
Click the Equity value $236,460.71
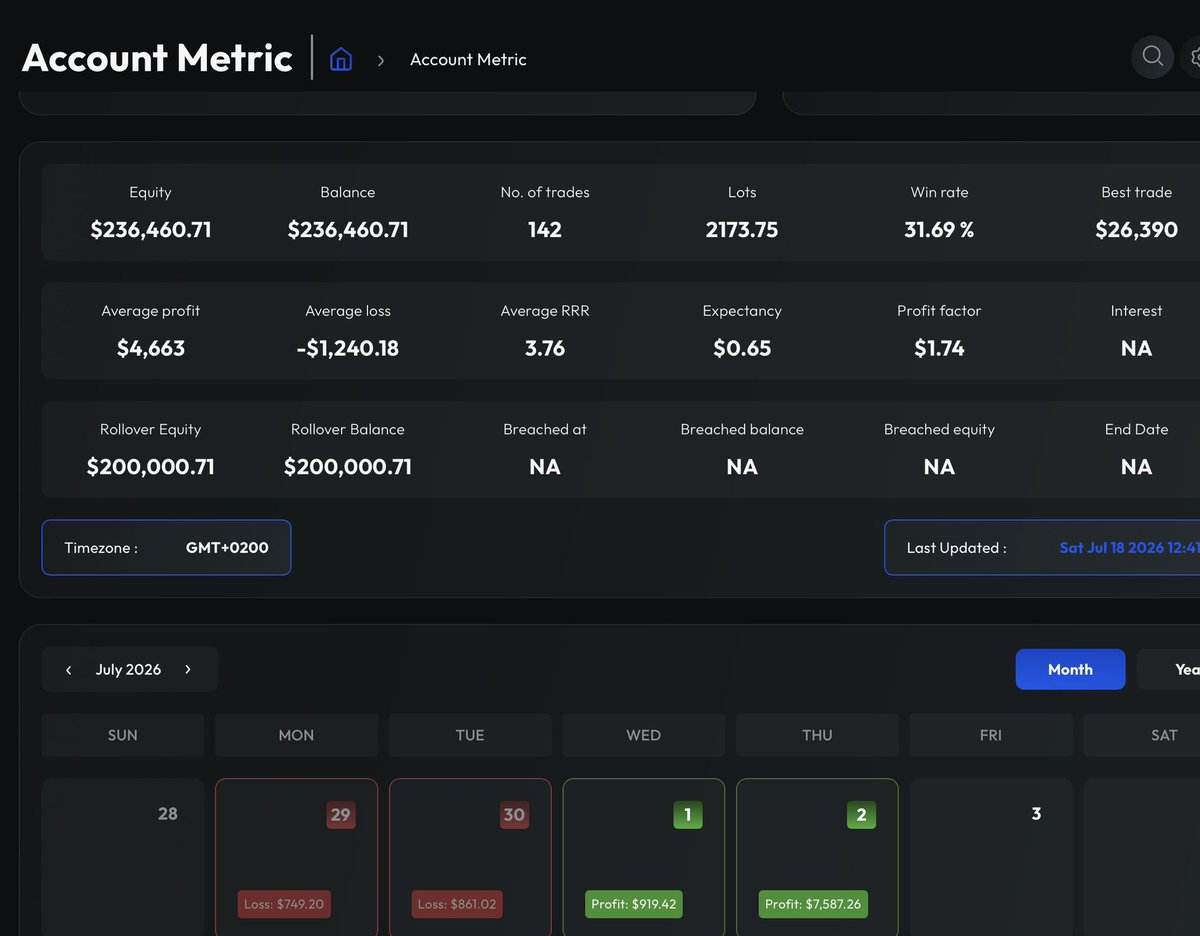point(151,230)
